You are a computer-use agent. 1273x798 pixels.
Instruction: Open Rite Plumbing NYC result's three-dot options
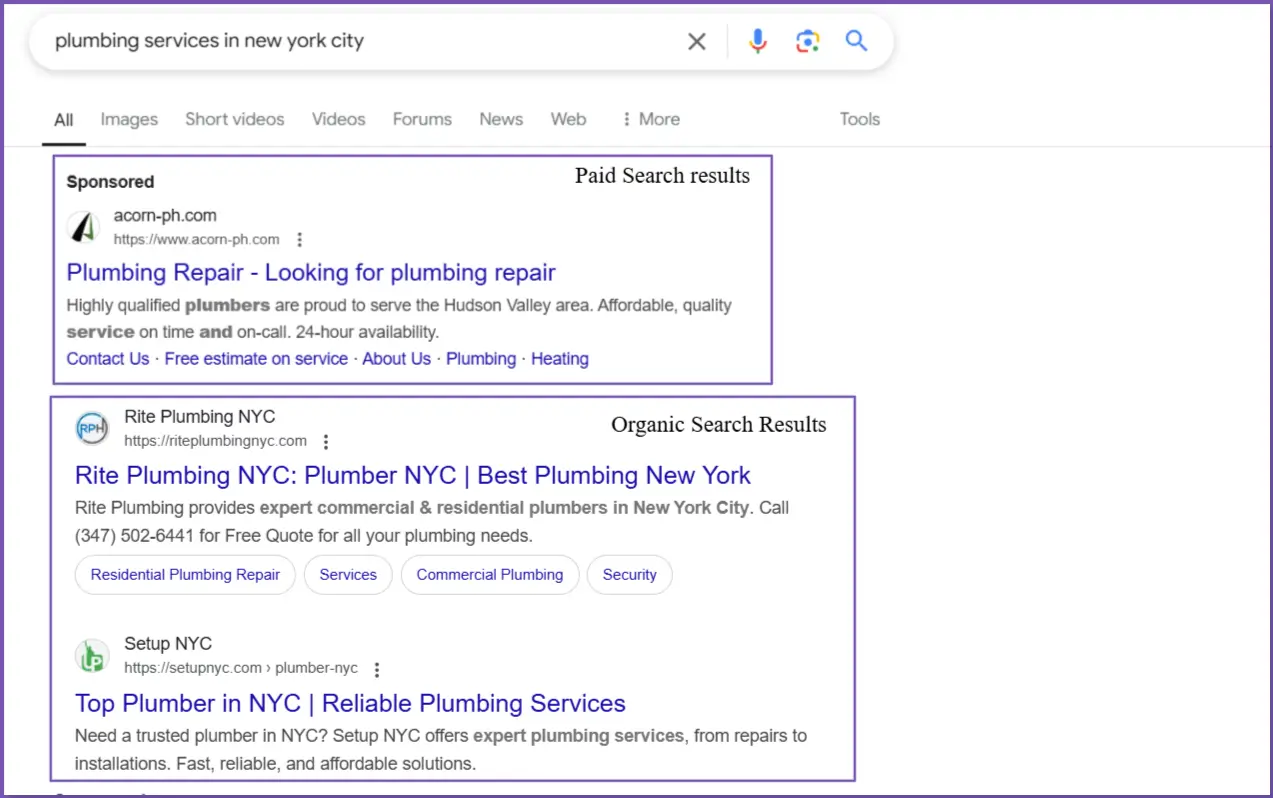pos(326,441)
